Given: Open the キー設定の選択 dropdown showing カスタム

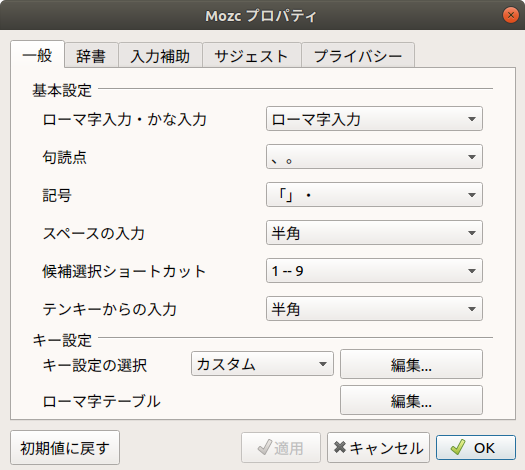Looking at the screenshot, I should [x=262, y=364].
